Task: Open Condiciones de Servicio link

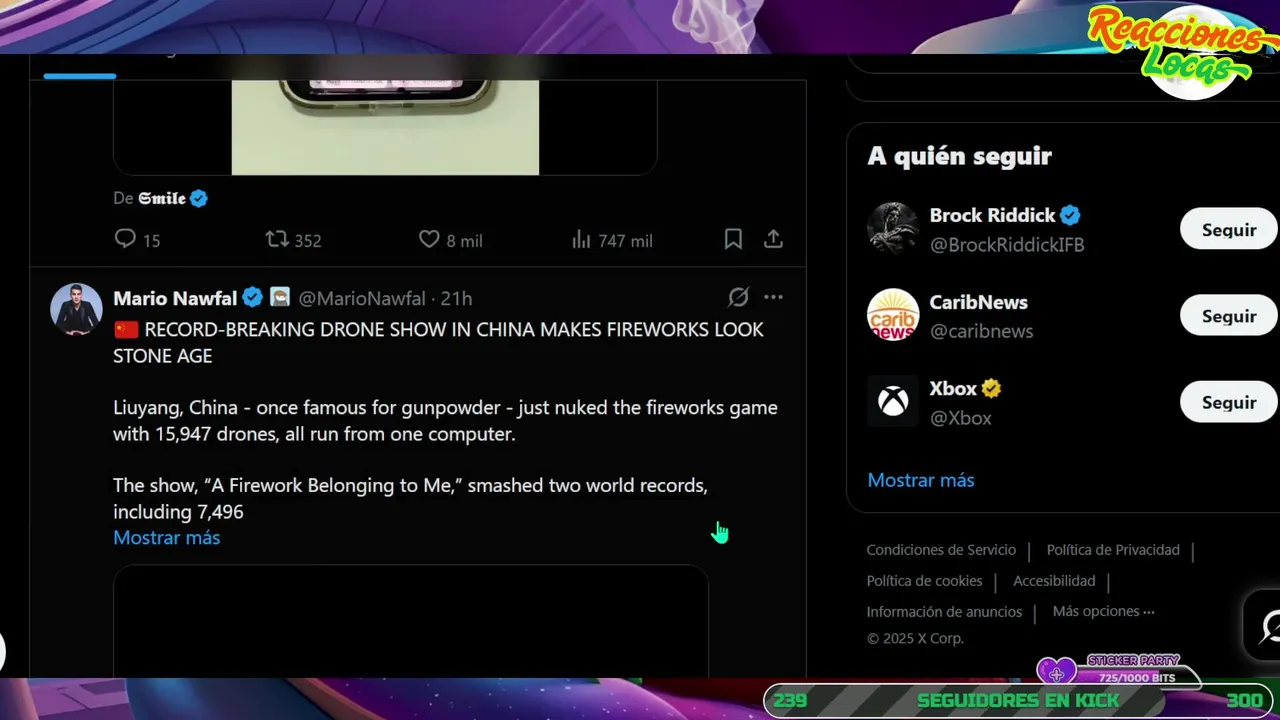Action: pyautogui.click(x=941, y=550)
